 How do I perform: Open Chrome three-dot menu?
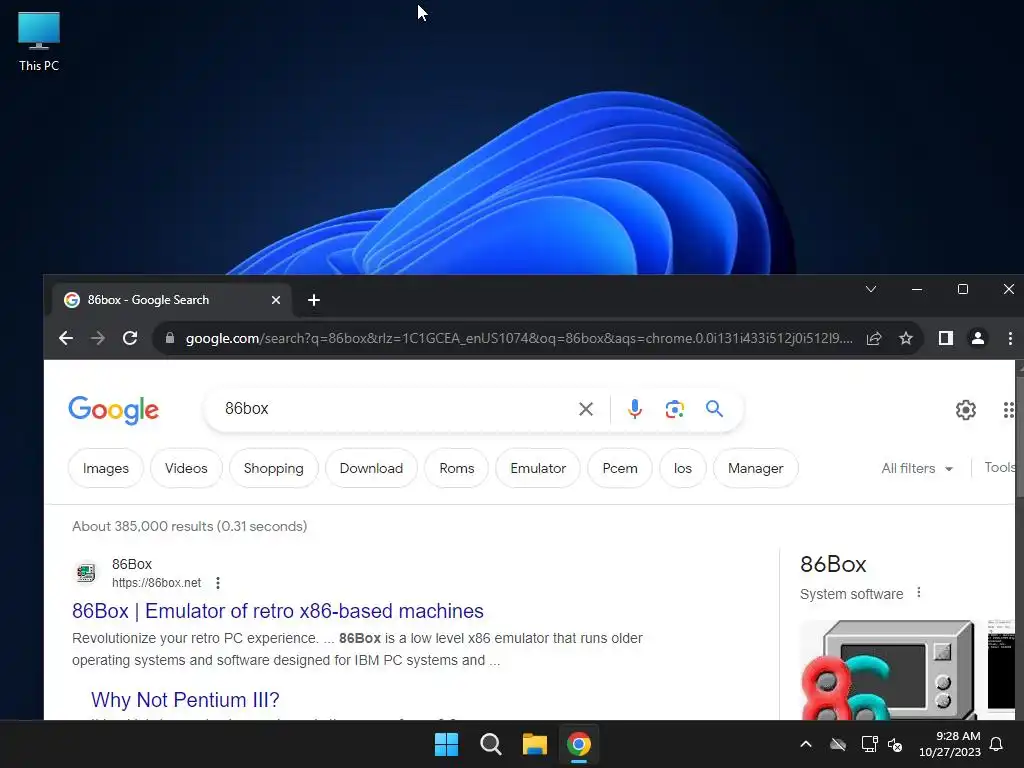point(1010,338)
